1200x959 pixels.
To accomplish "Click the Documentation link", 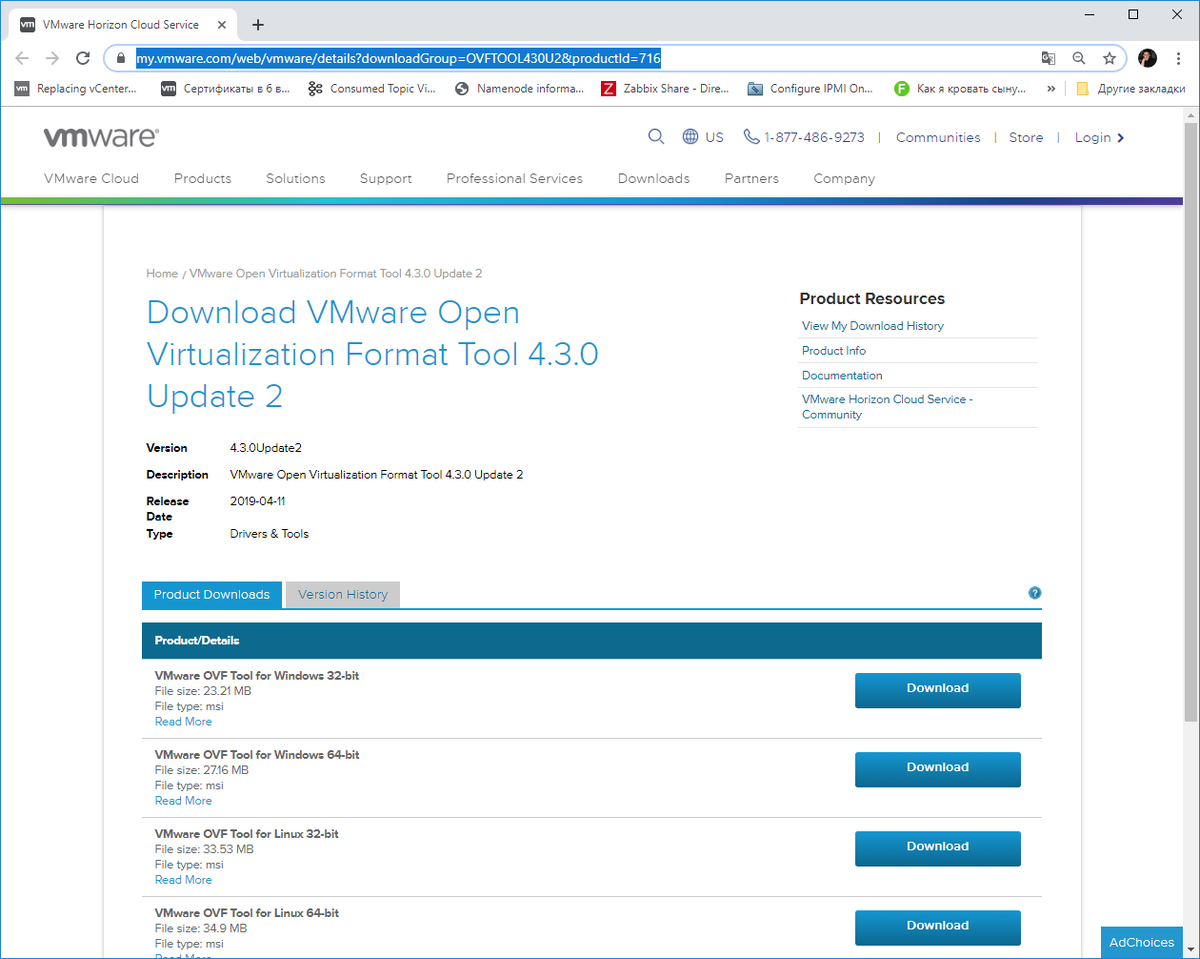I will point(842,375).
